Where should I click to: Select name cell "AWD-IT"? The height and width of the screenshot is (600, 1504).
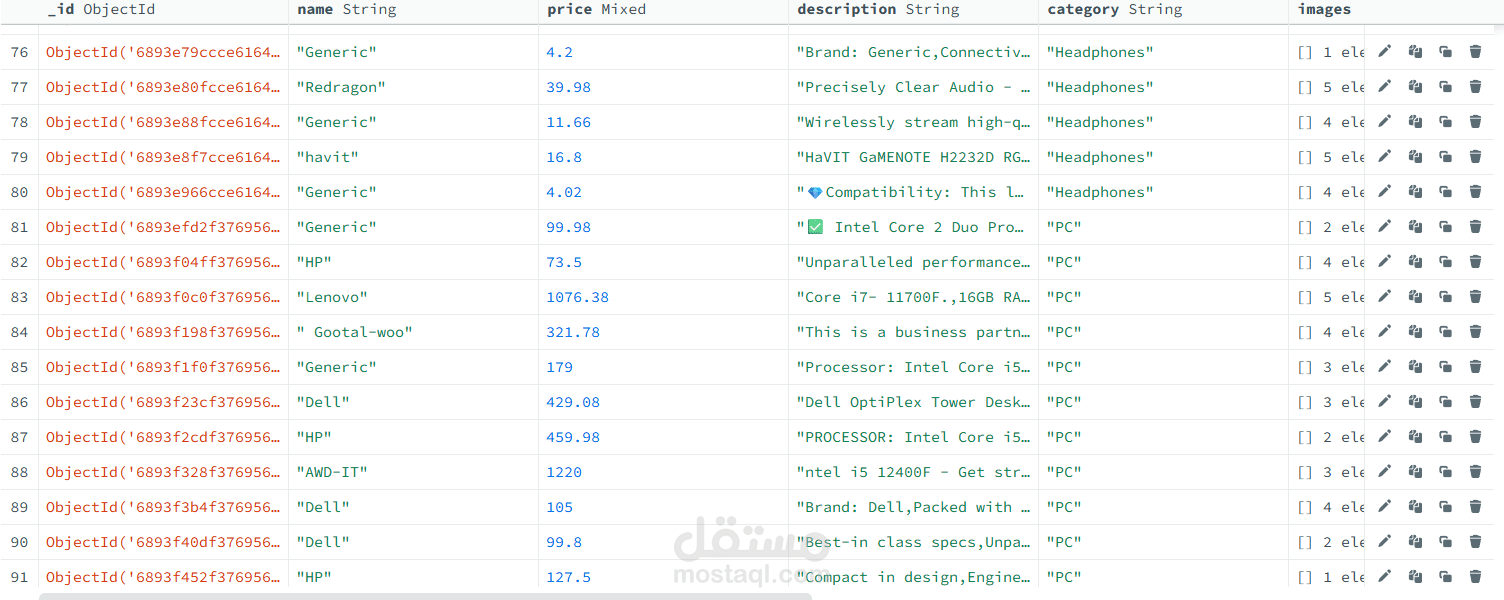click(332, 472)
